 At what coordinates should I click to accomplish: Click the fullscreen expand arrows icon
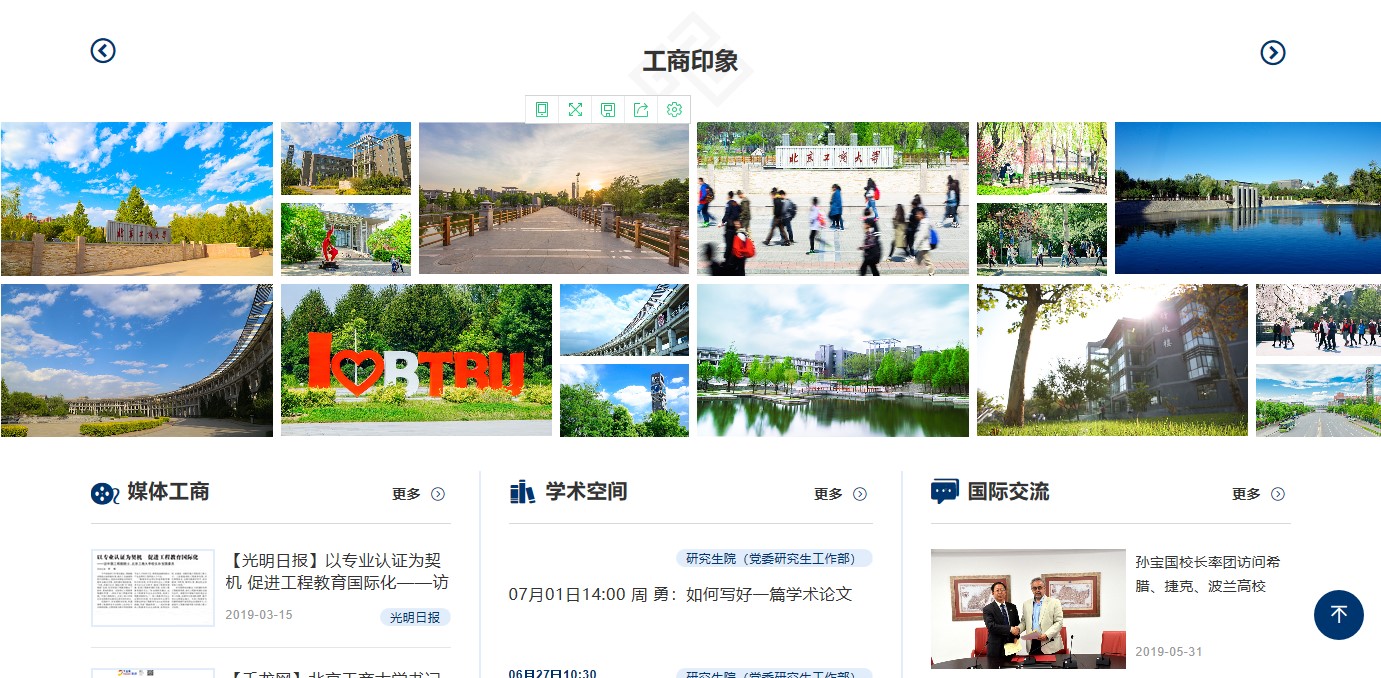(575, 109)
